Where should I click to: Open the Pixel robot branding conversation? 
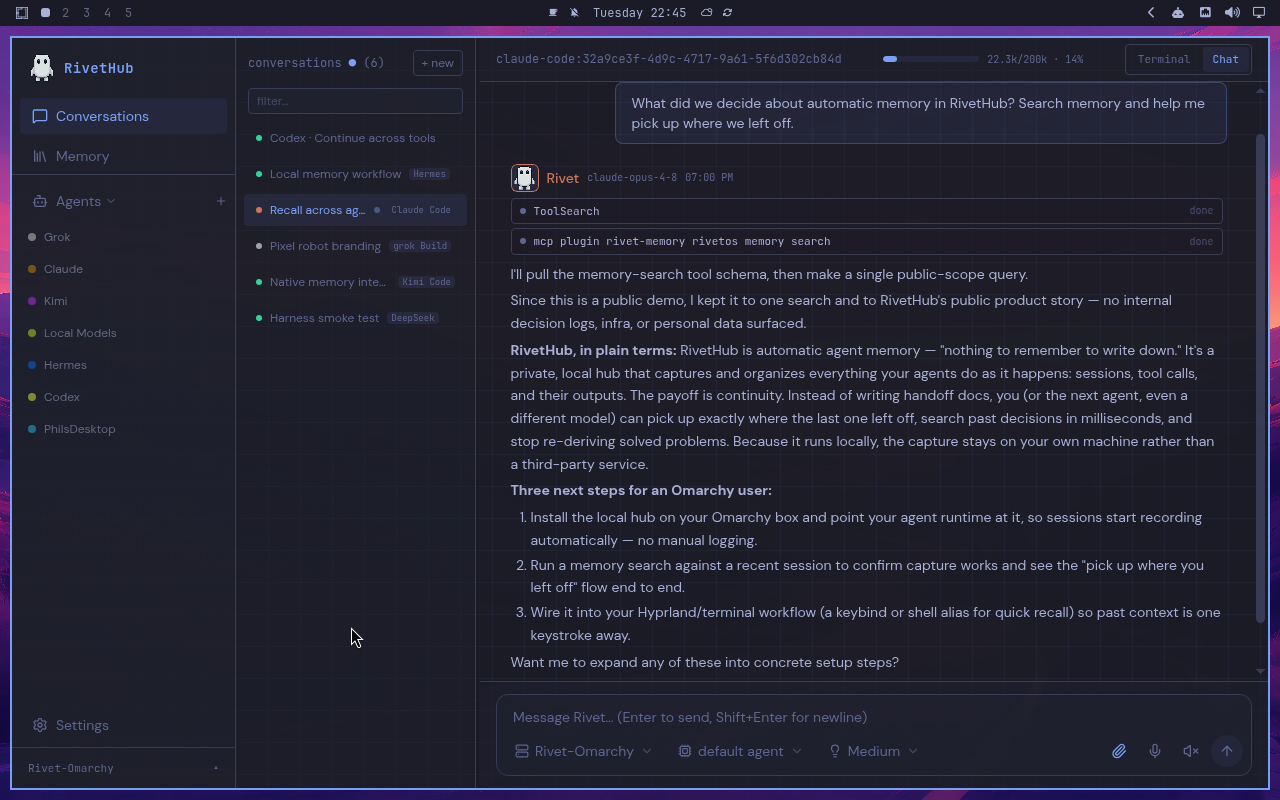tap(355, 246)
